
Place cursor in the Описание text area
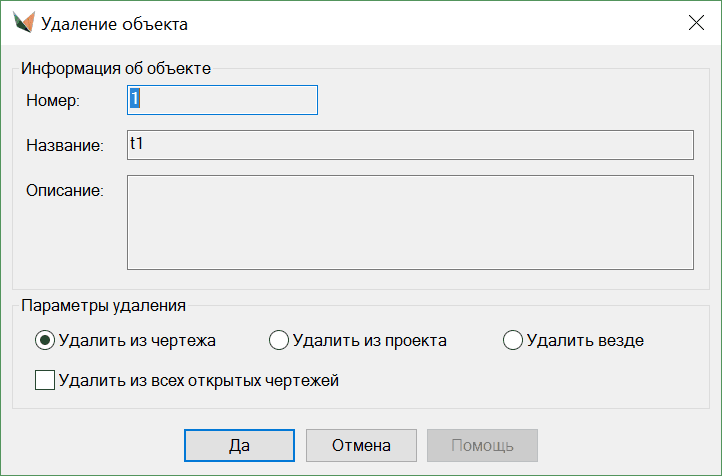tap(410, 222)
